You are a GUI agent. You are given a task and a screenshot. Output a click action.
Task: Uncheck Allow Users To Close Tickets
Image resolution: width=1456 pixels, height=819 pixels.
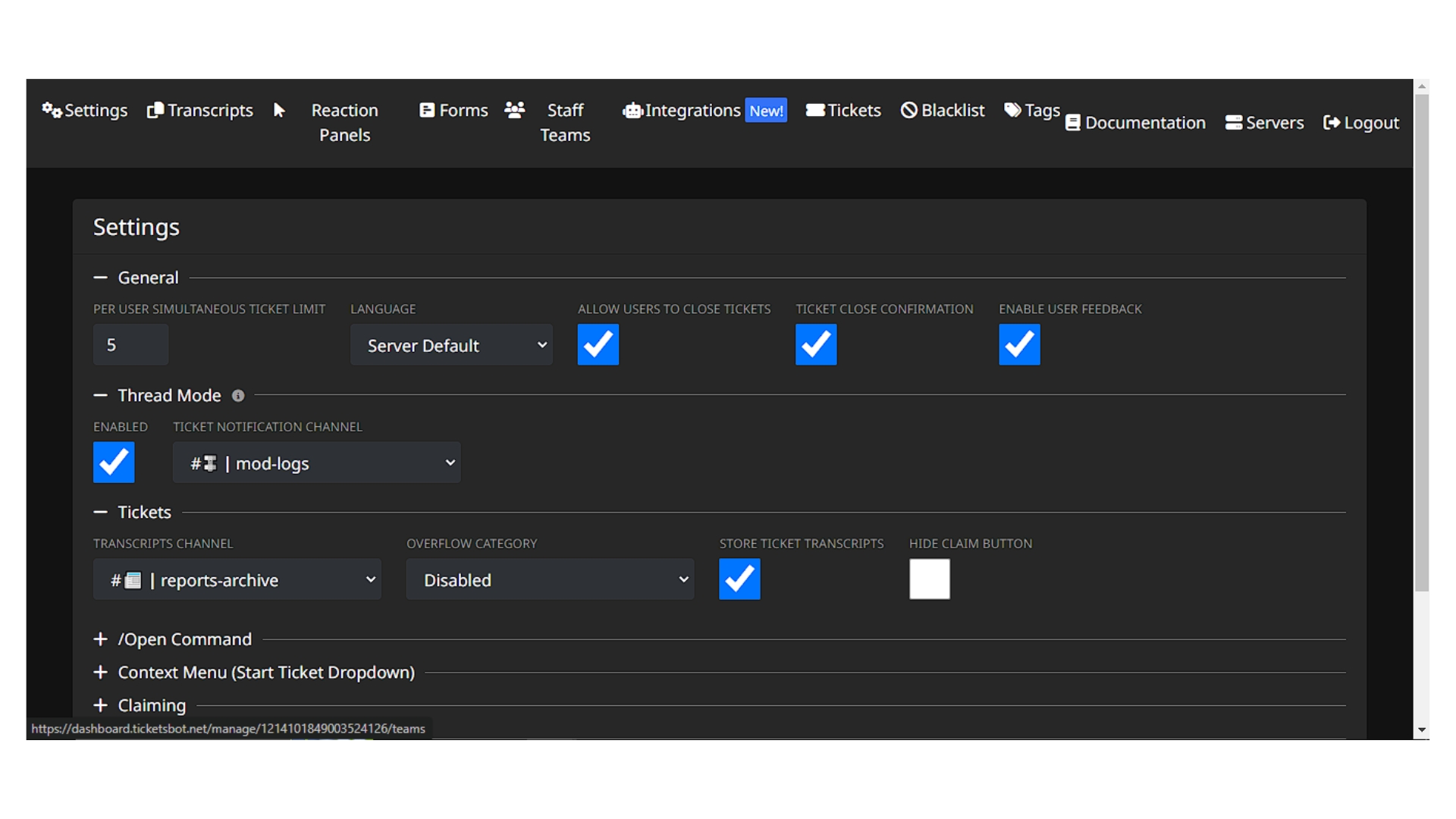[x=598, y=345]
